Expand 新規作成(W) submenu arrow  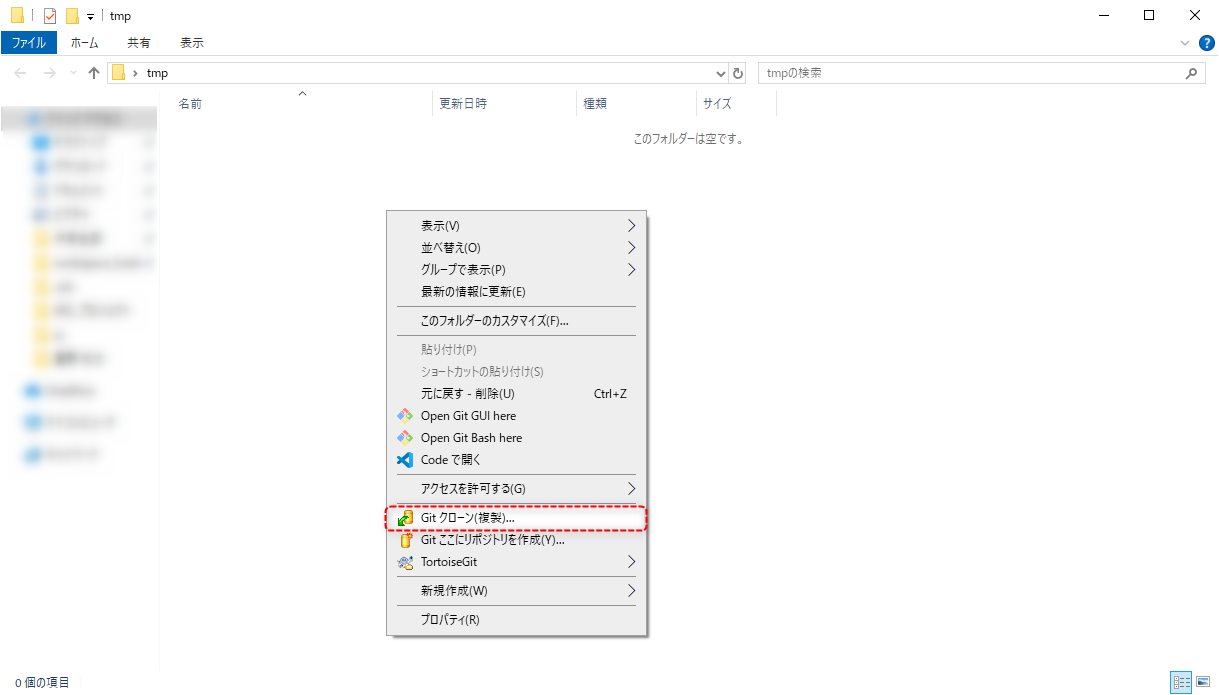[x=631, y=591]
